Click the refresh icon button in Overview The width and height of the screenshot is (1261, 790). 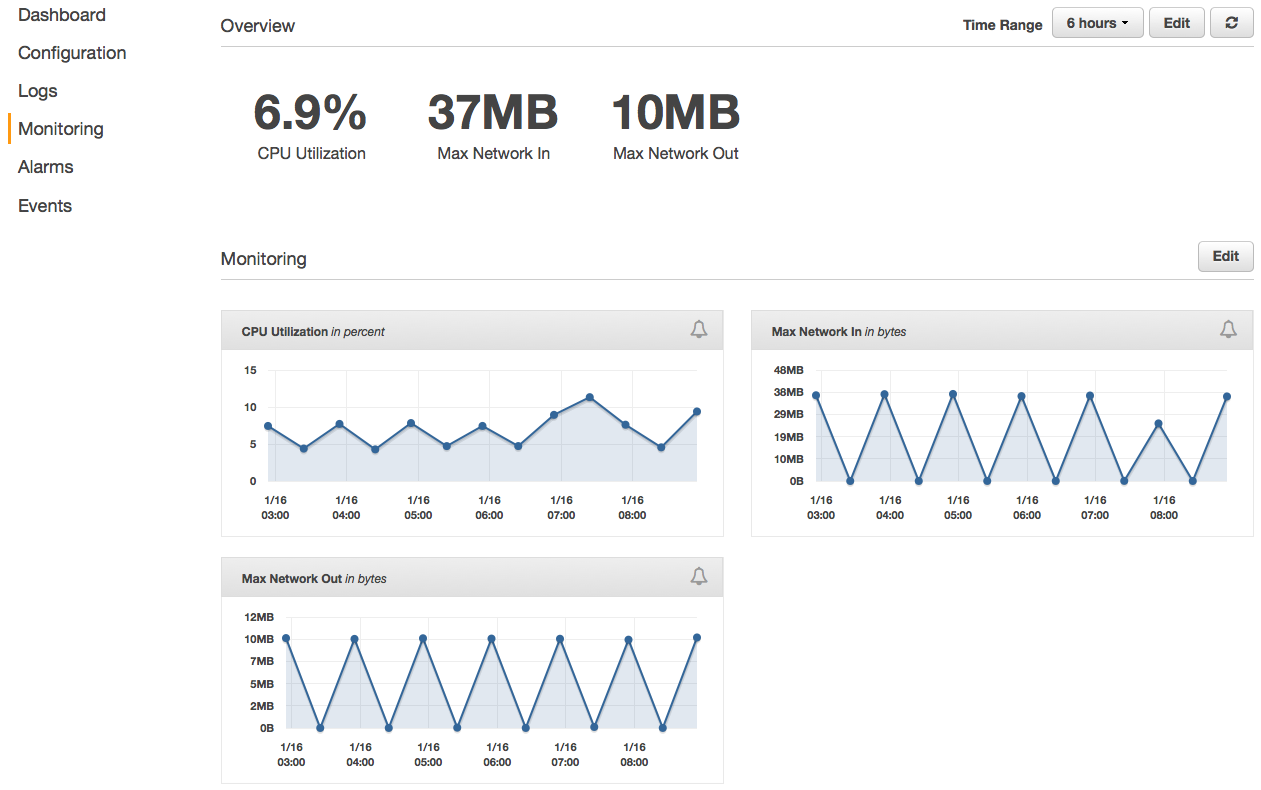pyautogui.click(x=1231, y=23)
